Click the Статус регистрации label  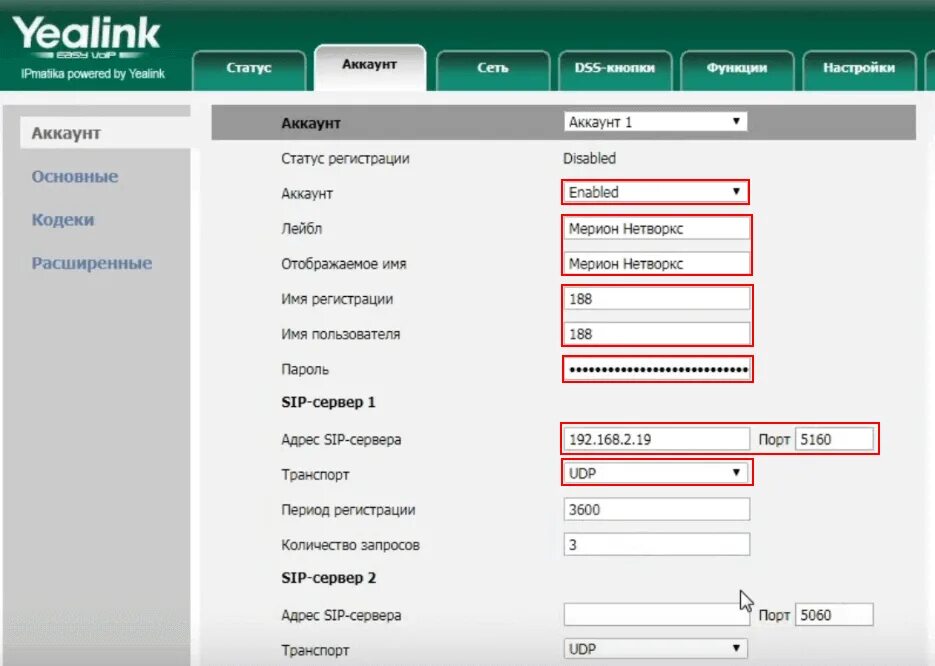tap(345, 159)
